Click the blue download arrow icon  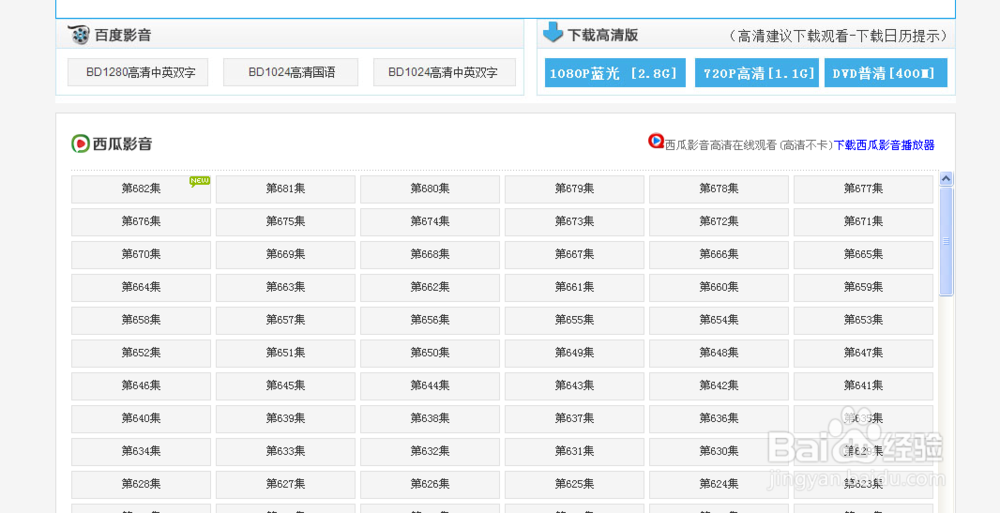[552, 32]
